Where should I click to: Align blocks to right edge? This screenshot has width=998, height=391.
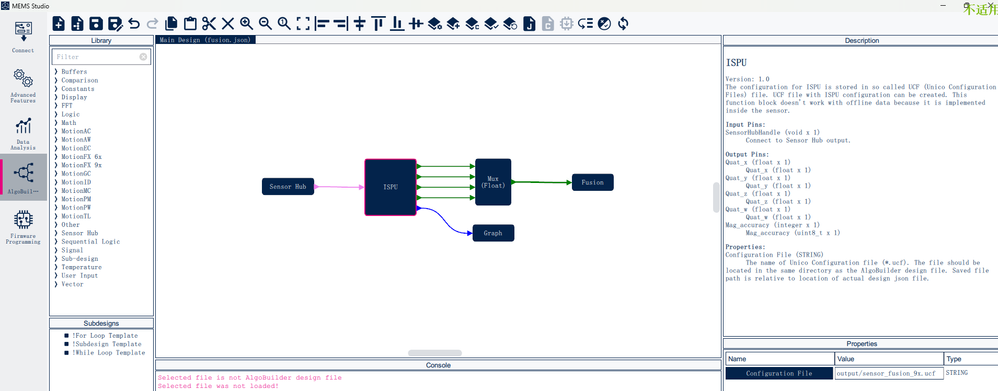coord(341,24)
